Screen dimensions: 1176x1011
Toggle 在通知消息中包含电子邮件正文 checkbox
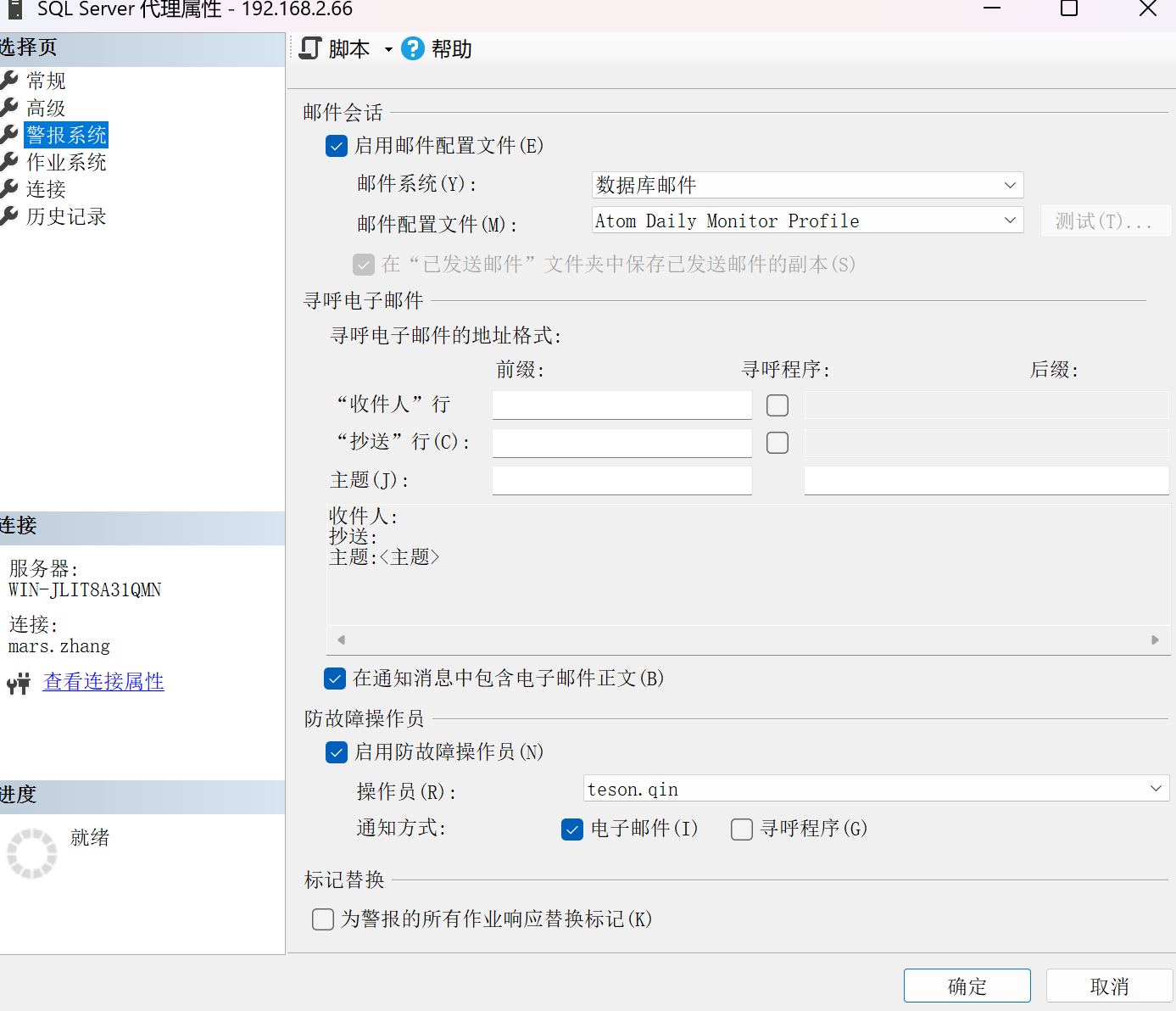pyautogui.click(x=335, y=679)
